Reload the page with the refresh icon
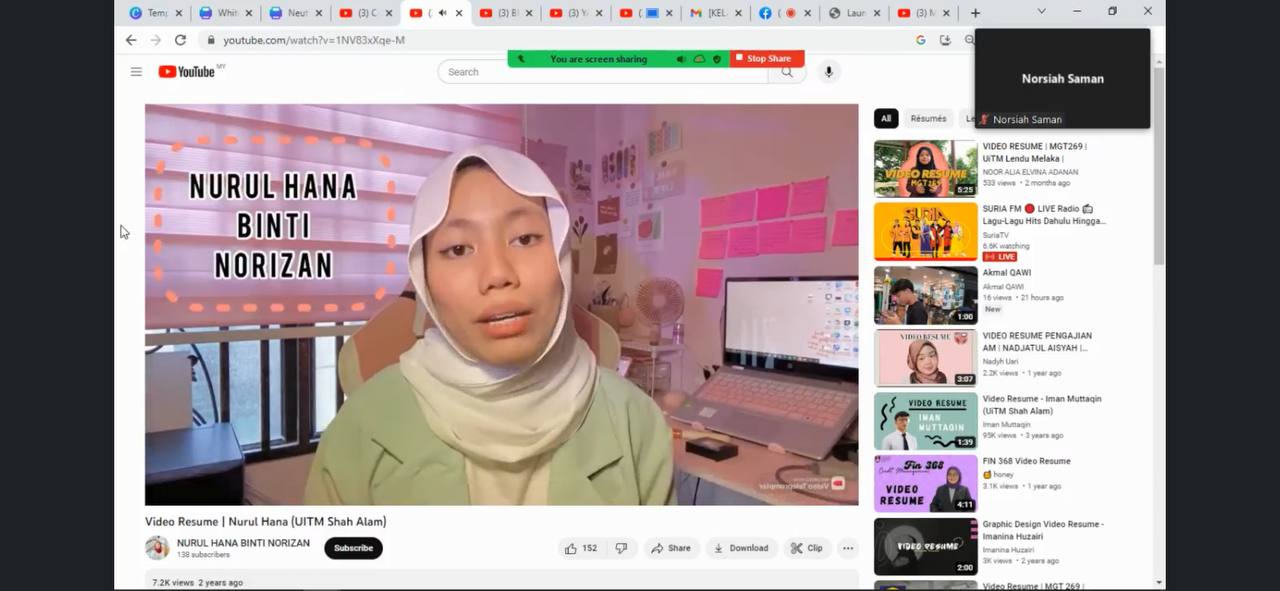Screen dimensions: 1280x591 tap(180, 40)
